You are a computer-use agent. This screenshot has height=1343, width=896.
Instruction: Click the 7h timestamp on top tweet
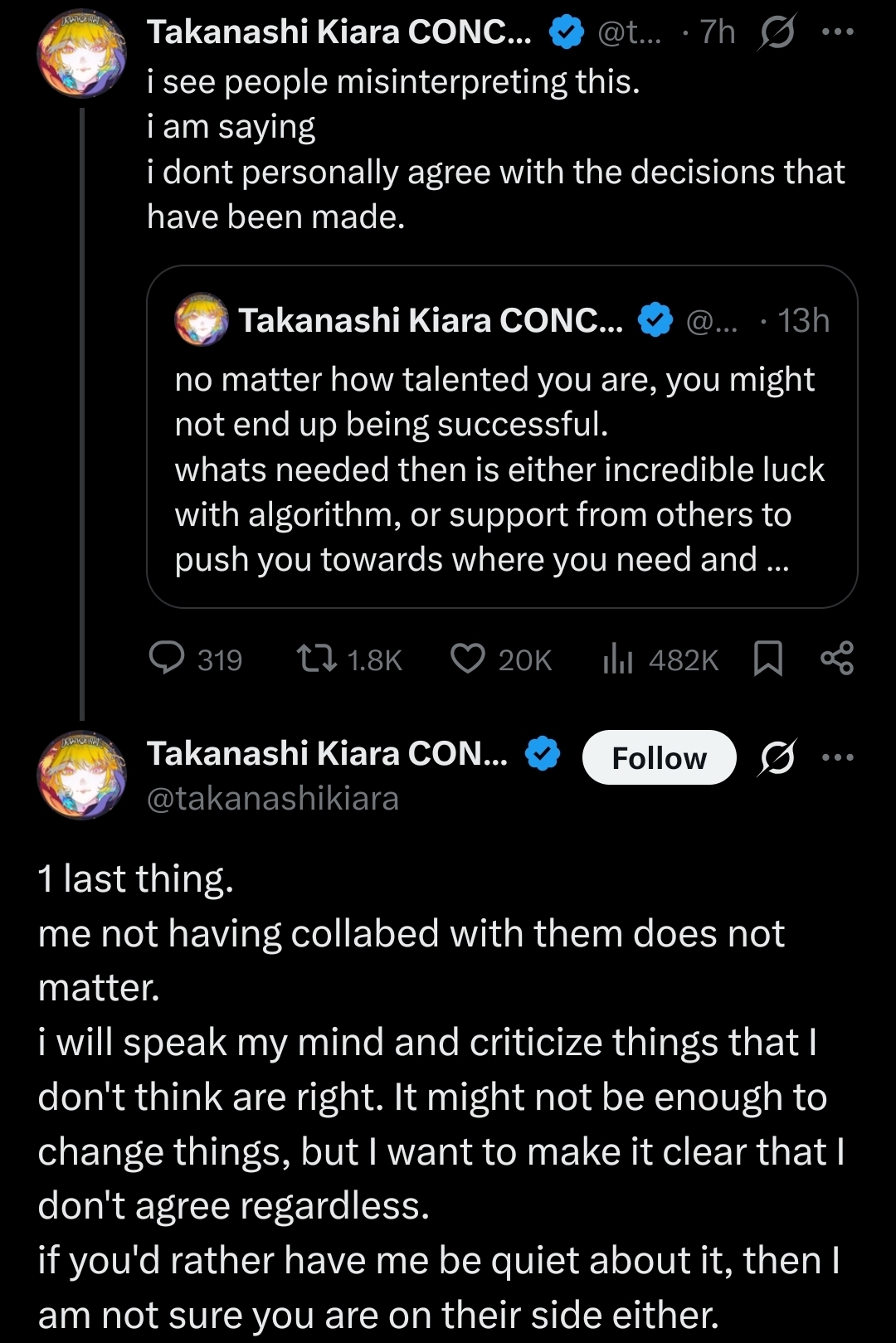pos(717,32)
